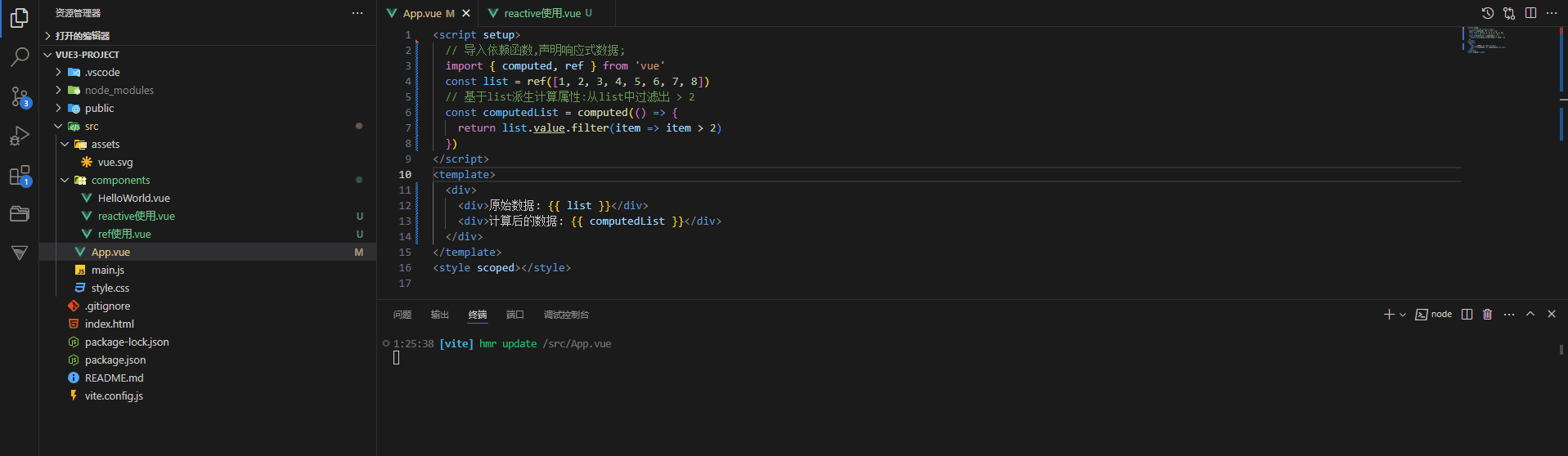Screen dimensions: 1568x456
Task: Open the folder-shaped icon in activity bar
Action: pyautogui.click(x=20, y=214)
